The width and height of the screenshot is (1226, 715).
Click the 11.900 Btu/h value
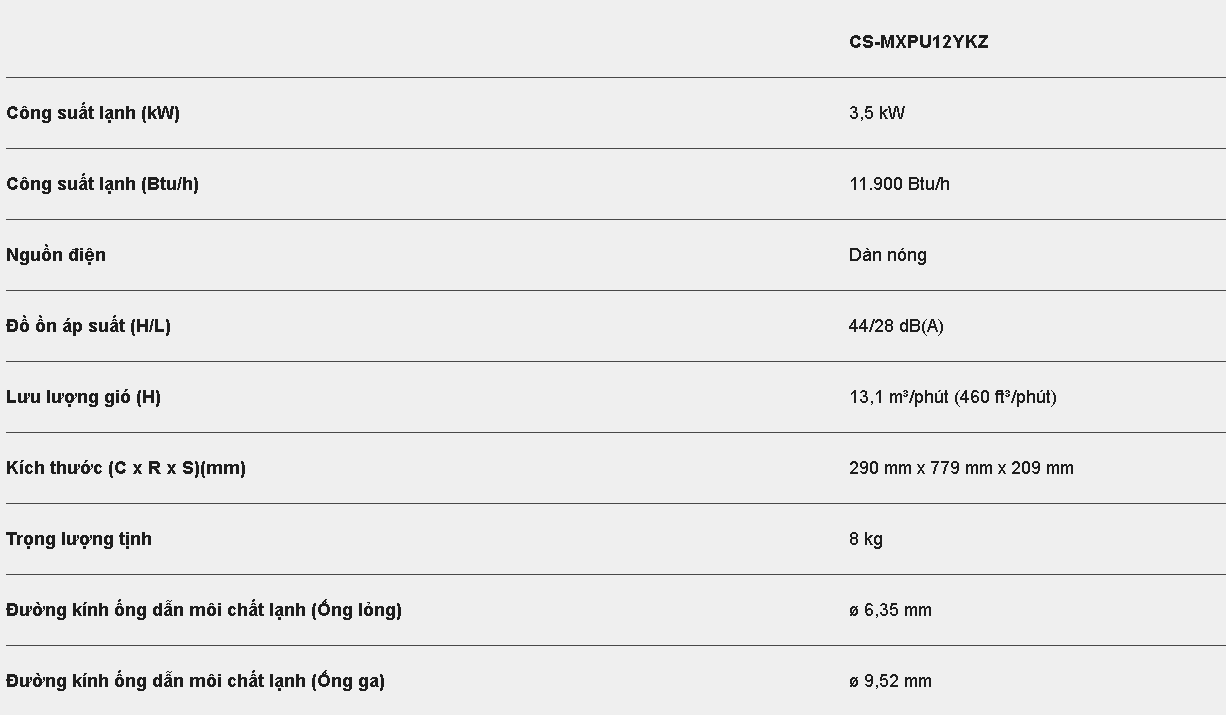pos(899,184)
